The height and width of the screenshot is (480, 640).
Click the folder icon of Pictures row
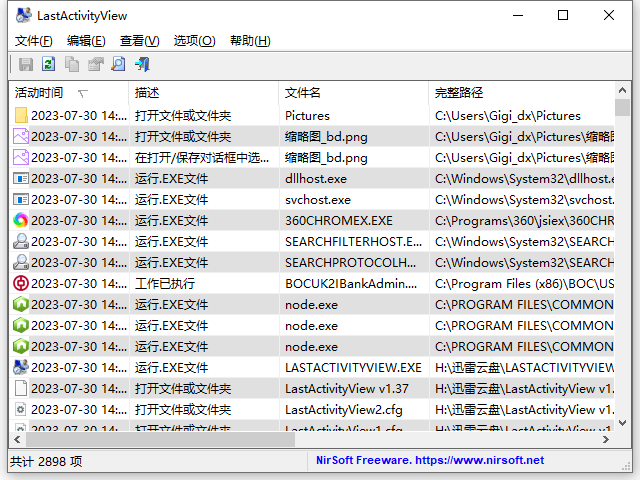[x=21, y=116]
